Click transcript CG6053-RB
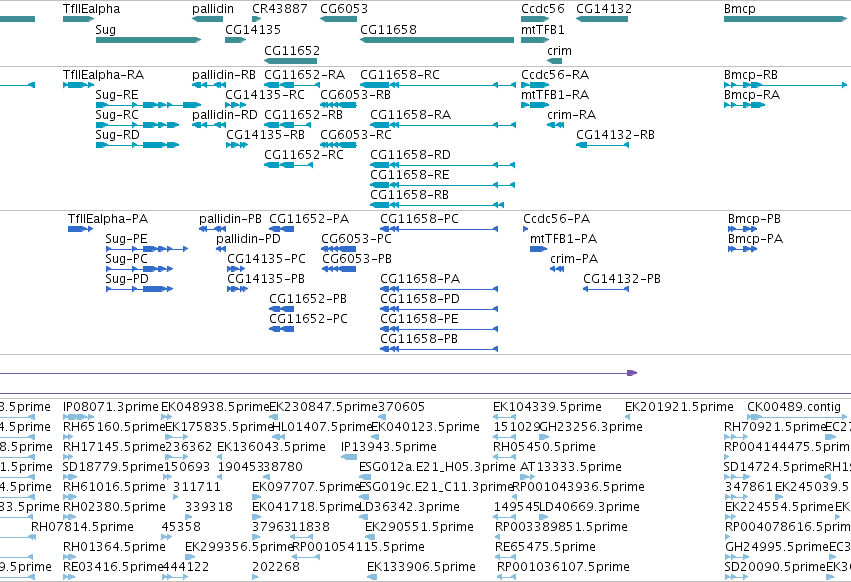The image size is (851, 582). (338, 105)
